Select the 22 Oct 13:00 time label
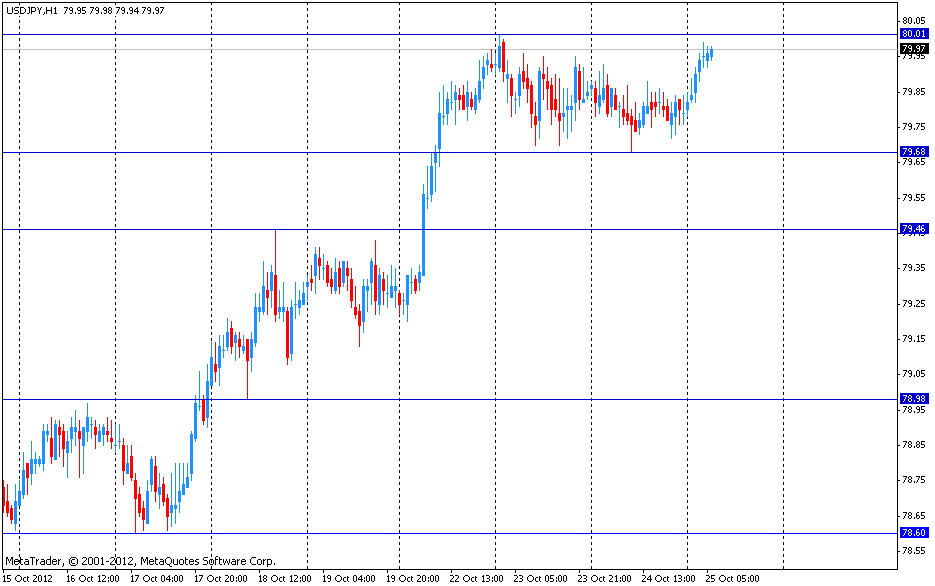 pos(477,578)
